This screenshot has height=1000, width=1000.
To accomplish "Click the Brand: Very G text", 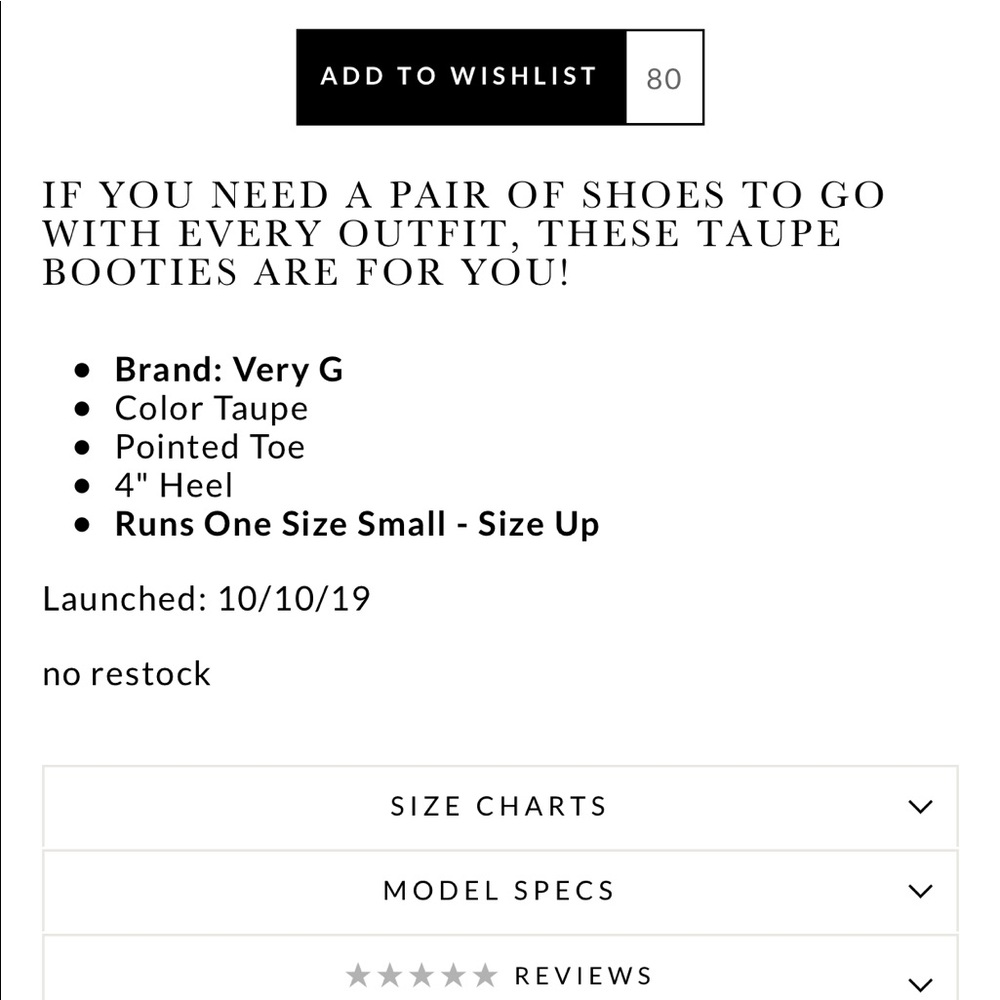I will click(x=229, y=370).
